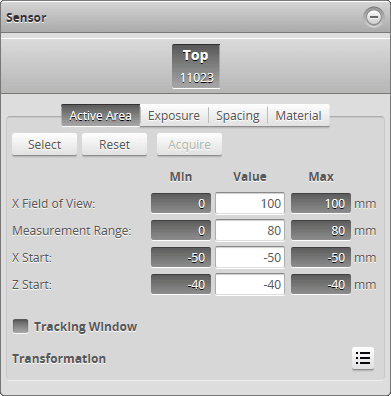This screenshot has width=391, height=396.
Task: Click the X Field of View label
Action: (54, 203)
